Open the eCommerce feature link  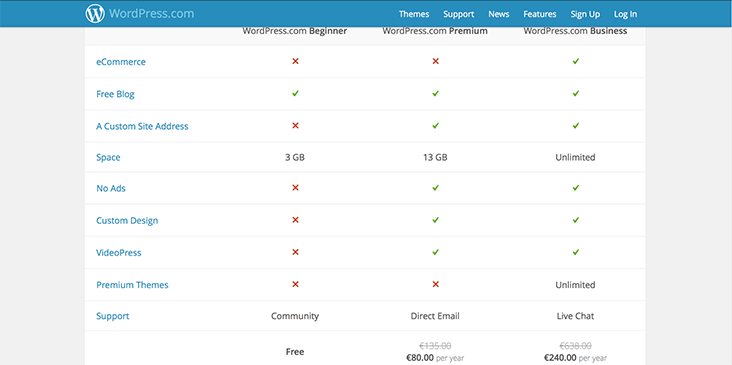click(x=121, y=62)
